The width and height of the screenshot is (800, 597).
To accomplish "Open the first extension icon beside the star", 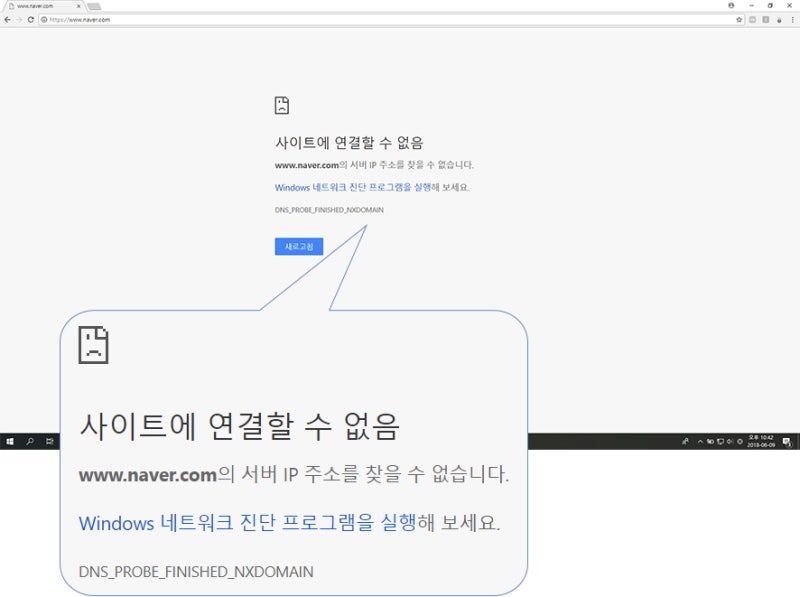I will tap(753, 19).
